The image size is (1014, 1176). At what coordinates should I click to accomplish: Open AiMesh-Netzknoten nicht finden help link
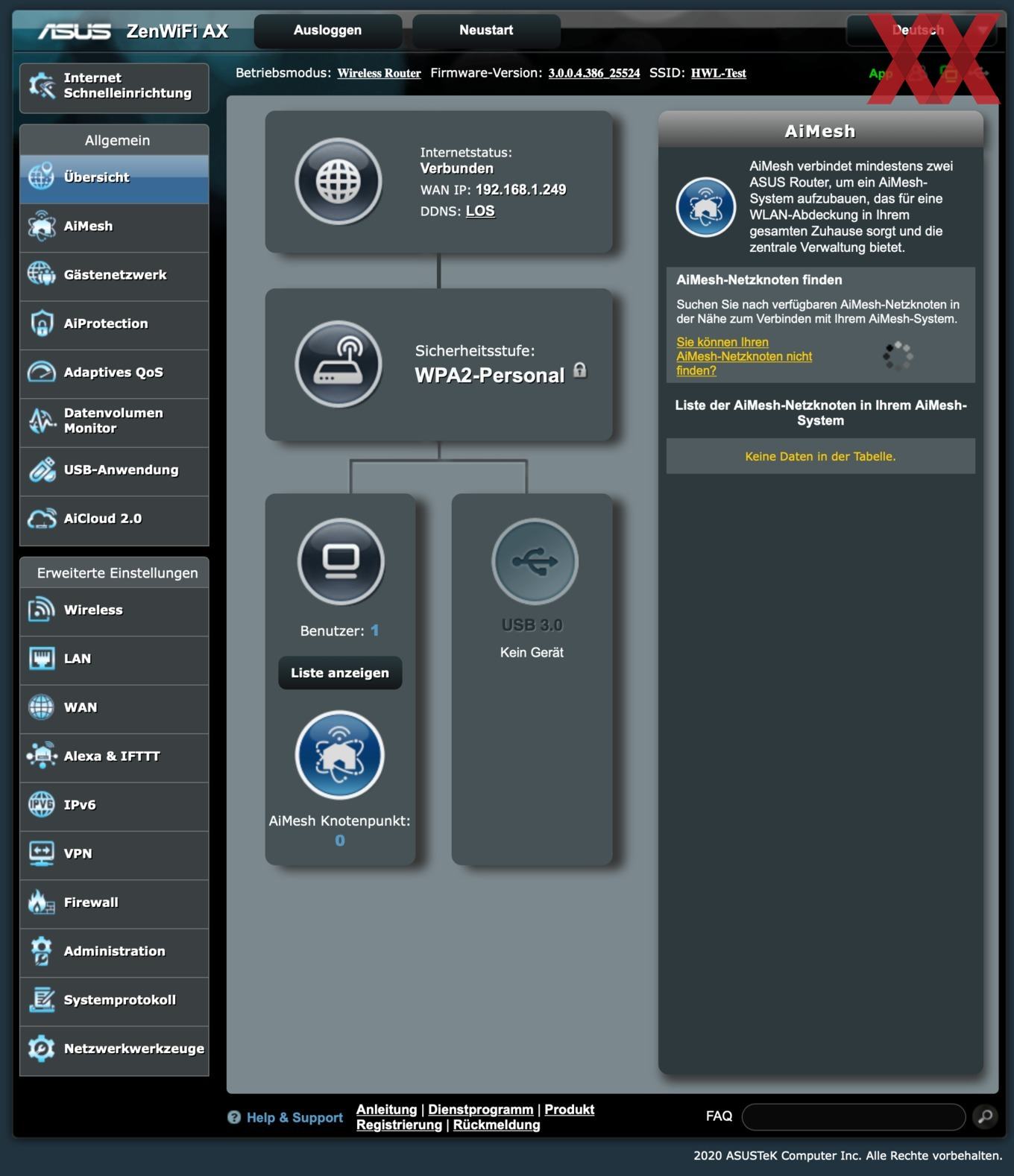click(x=744, y=356)
